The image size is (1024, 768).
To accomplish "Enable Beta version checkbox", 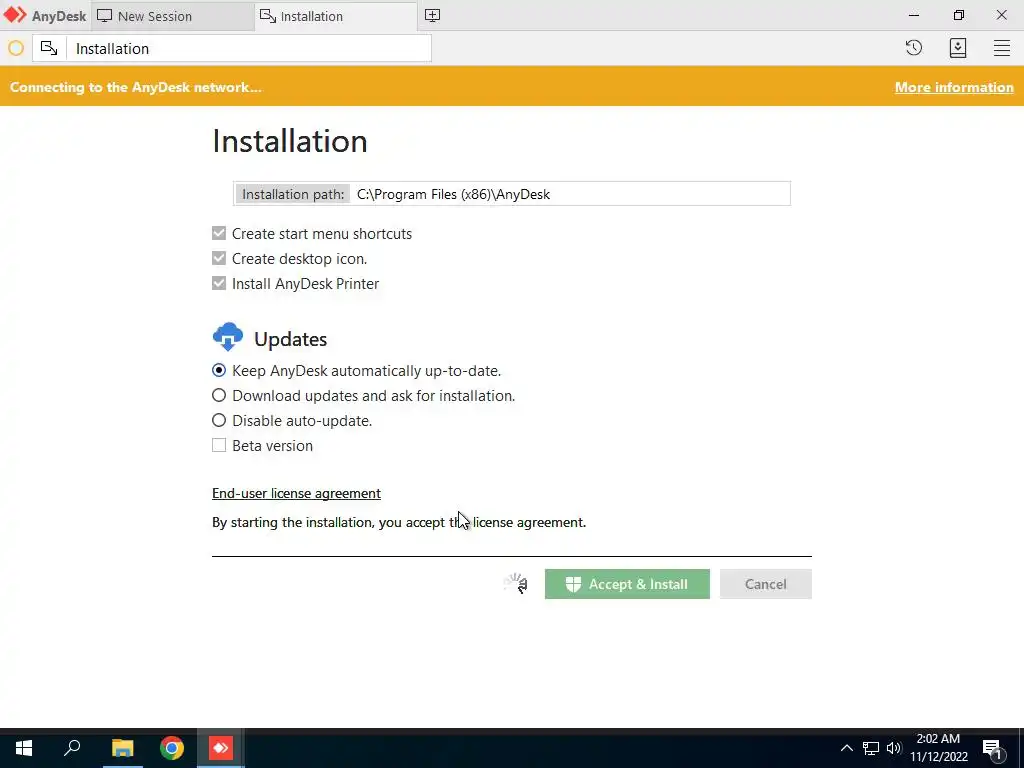I will (219, 445).
